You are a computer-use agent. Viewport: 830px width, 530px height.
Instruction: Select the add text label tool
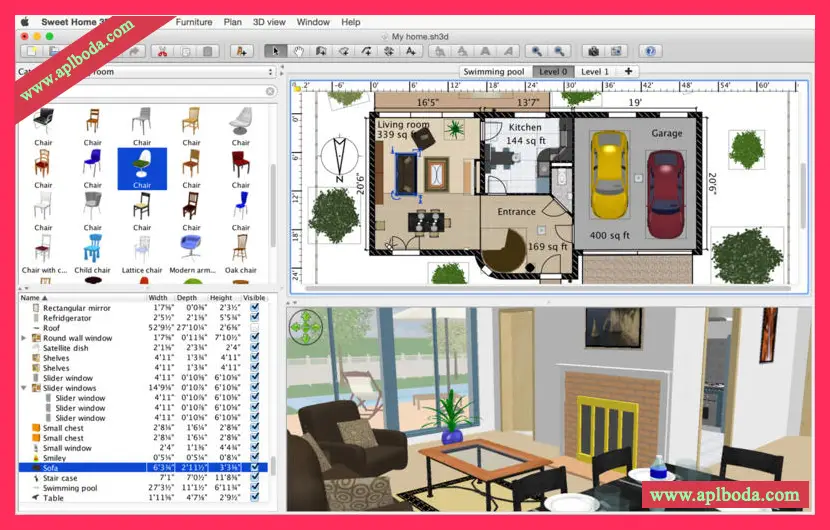[x=410, y=51]
